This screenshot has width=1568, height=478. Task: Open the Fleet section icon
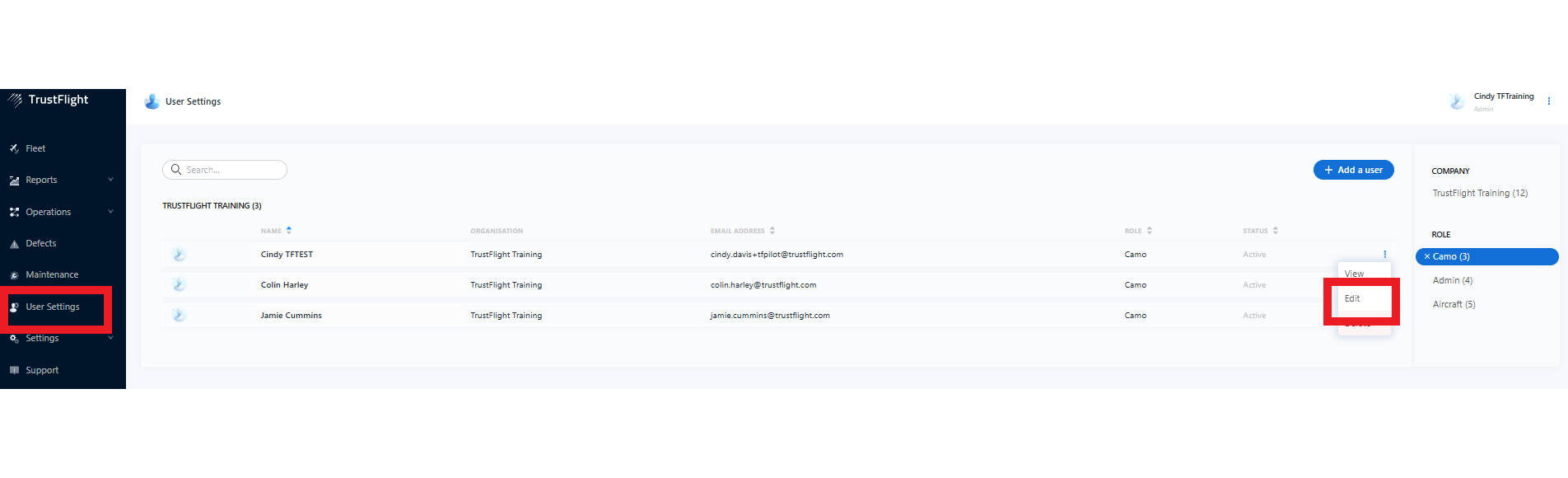(14, 149)
